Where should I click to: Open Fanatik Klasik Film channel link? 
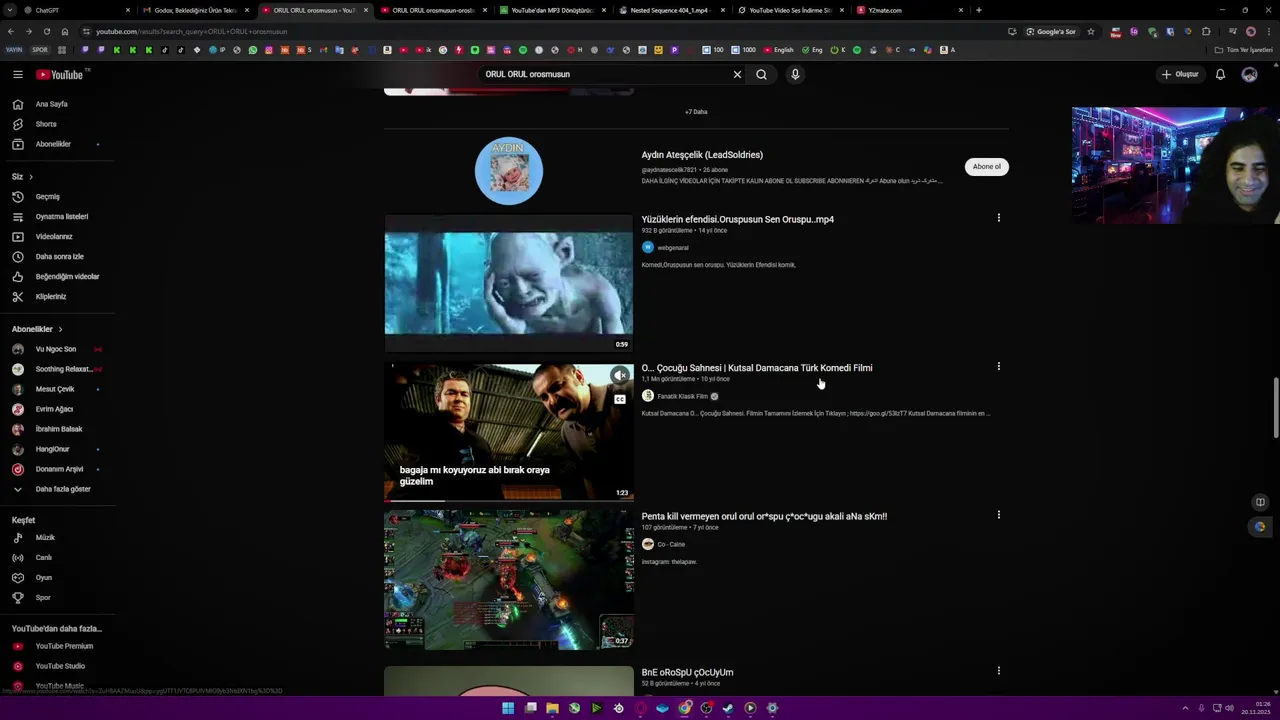point(680,396)
